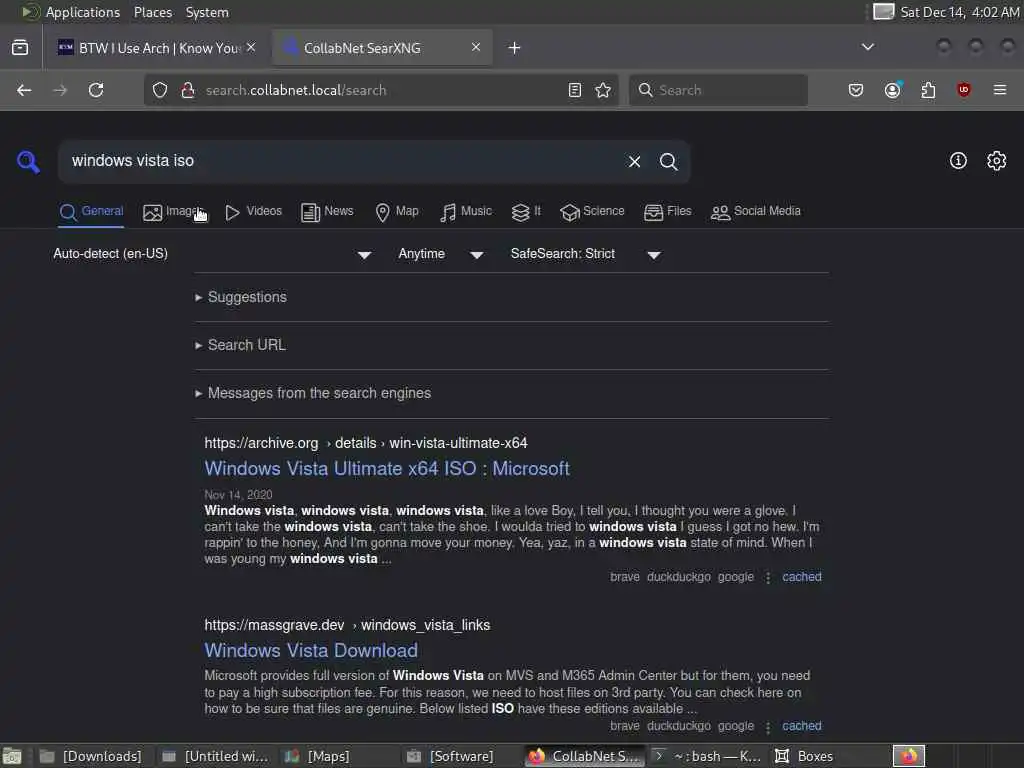
Task: Open the About info icon
Action: 958,161
